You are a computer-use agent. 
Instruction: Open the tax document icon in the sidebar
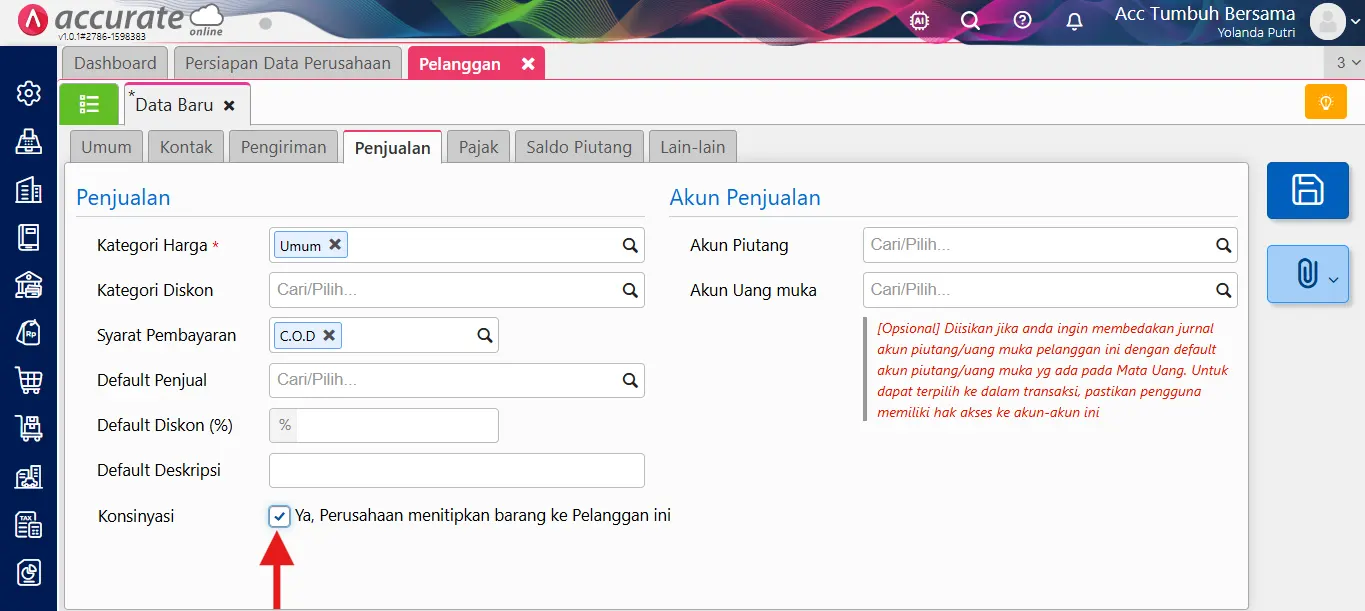(27, 525)
